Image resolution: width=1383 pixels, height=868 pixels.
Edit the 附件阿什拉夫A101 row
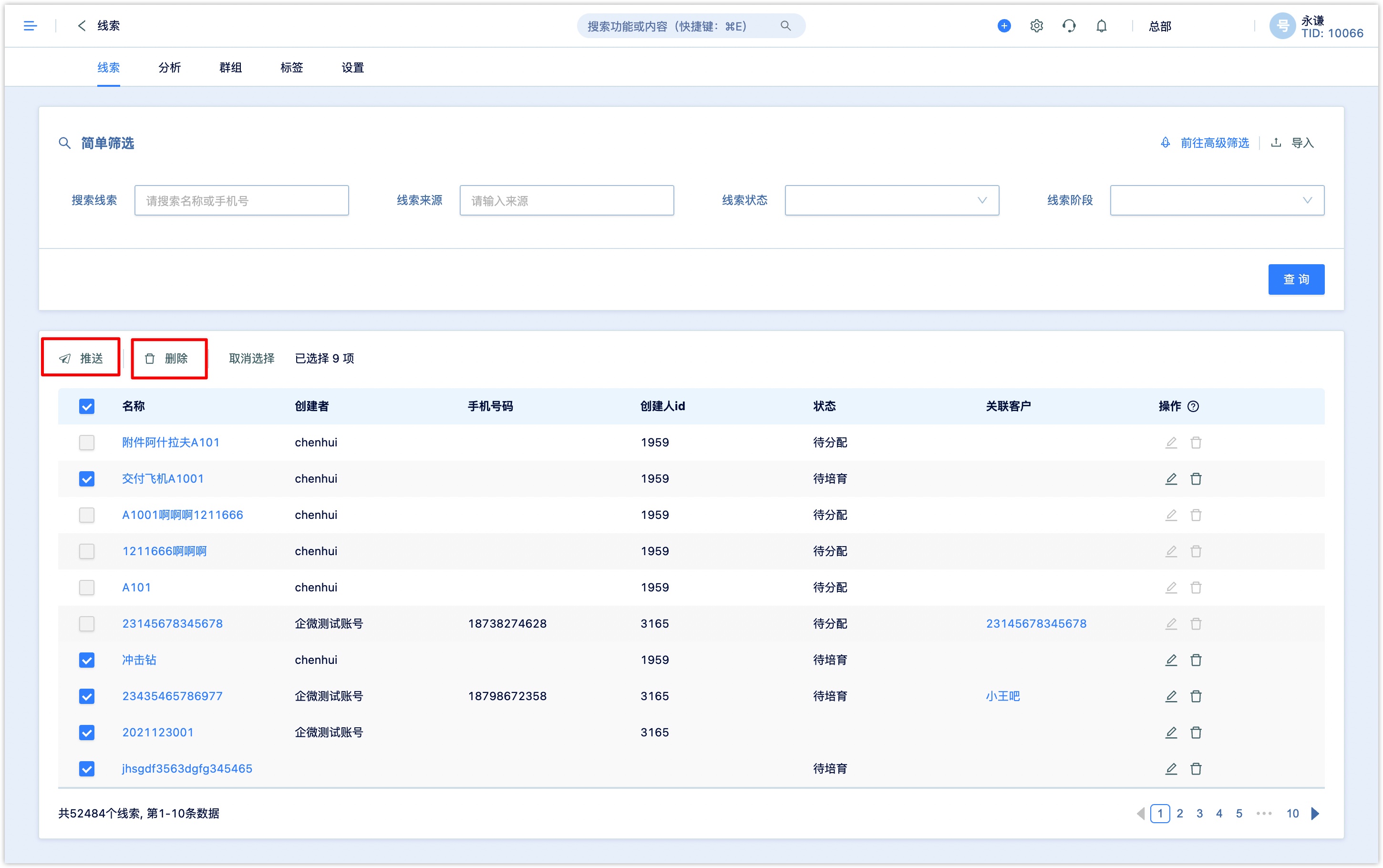1171,442
